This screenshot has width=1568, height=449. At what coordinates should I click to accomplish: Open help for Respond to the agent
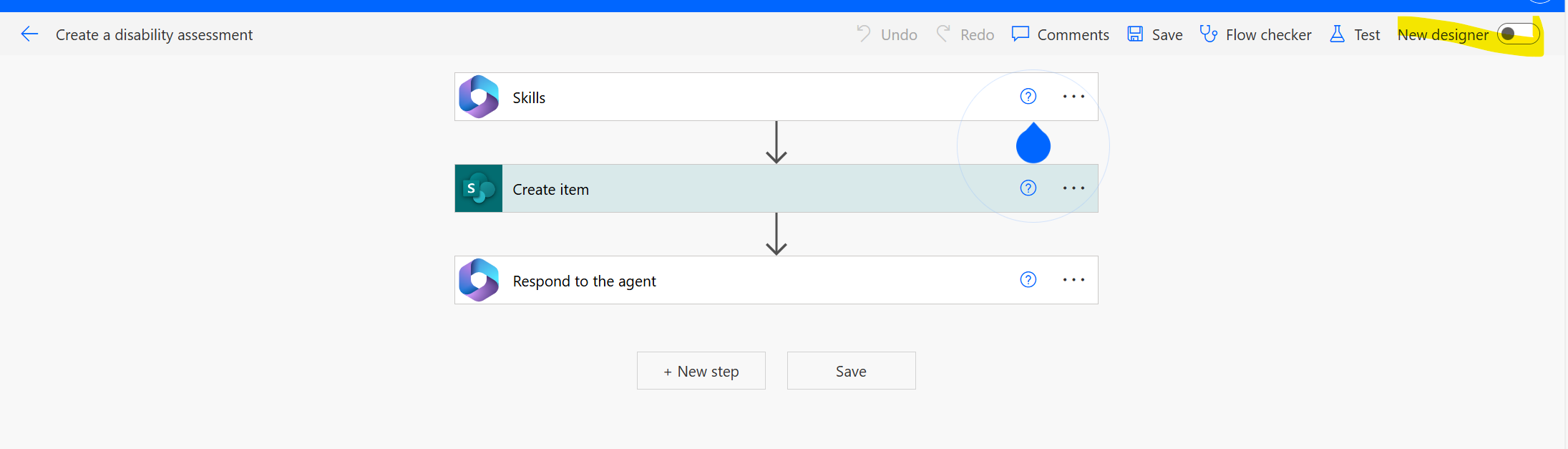click(1028, 279)
